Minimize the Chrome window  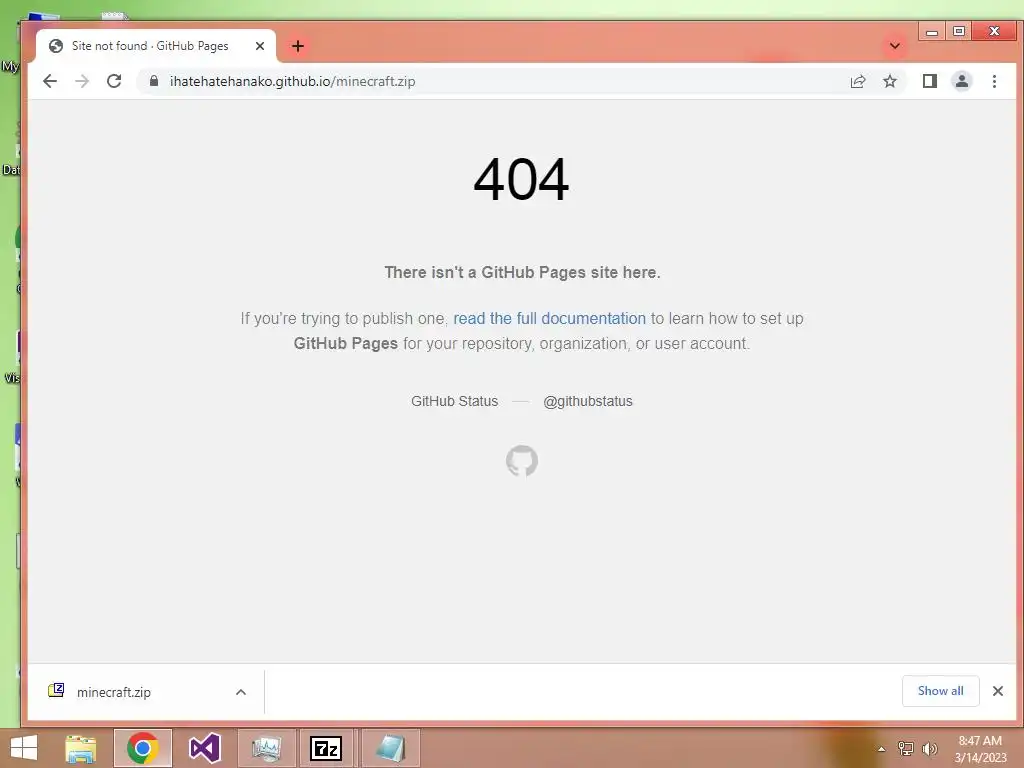click(932, 31)
